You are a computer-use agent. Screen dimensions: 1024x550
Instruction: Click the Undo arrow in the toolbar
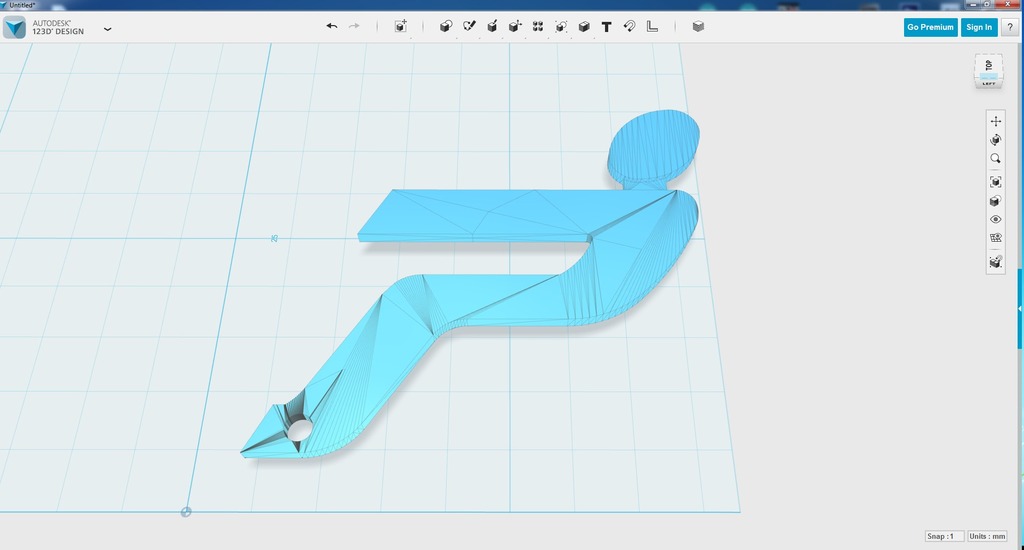(x=332, y=27)
